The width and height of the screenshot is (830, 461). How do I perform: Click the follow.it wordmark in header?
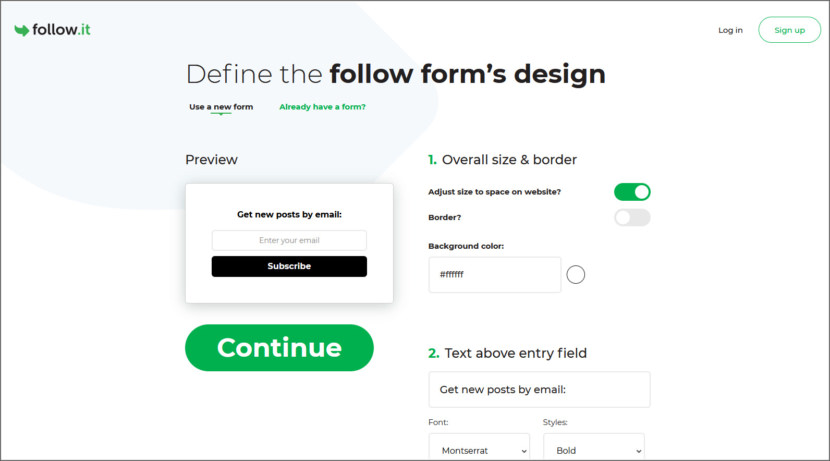pos(61,30)
